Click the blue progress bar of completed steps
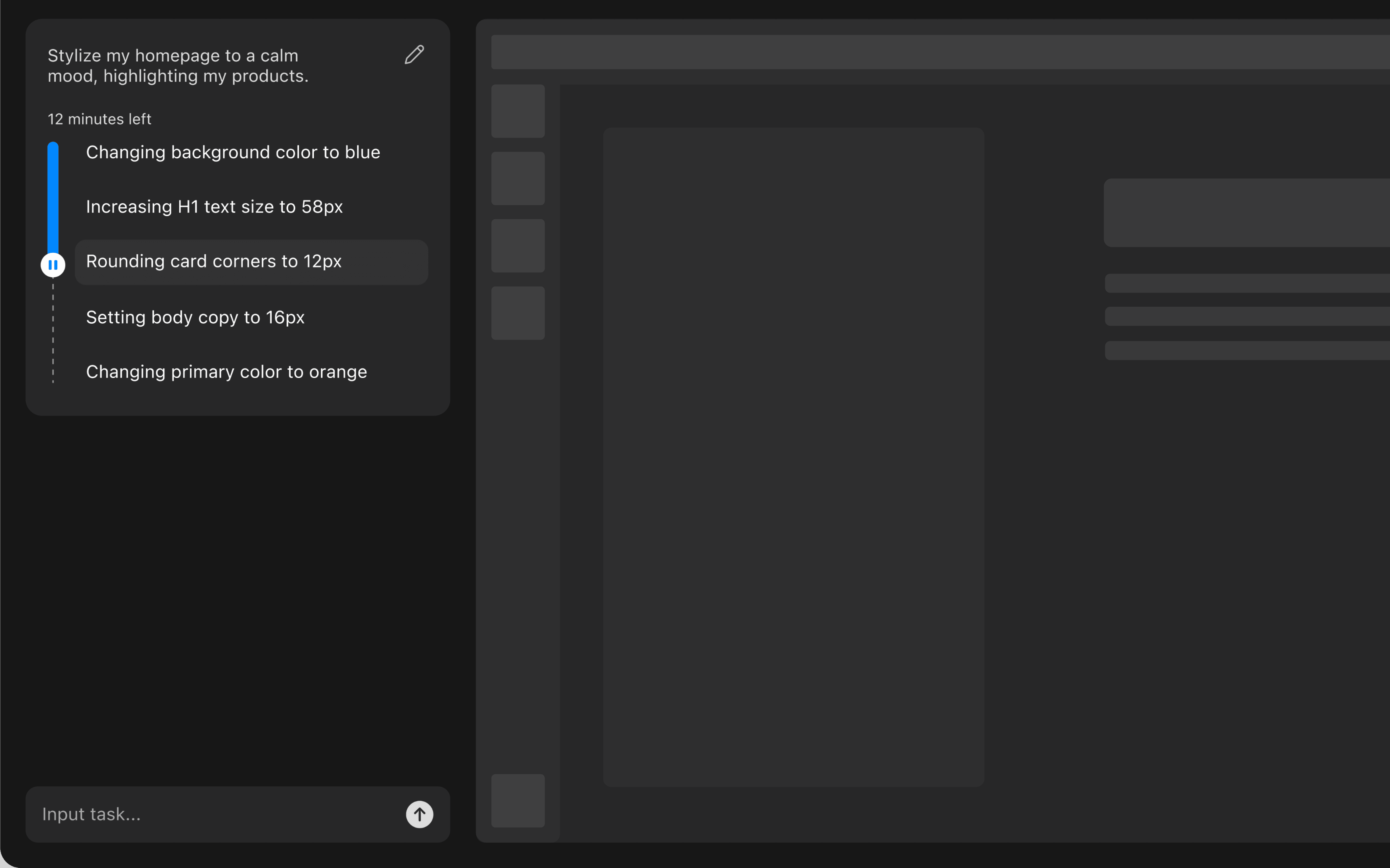Screen dimensions: 1390x868 pos(53,198)
